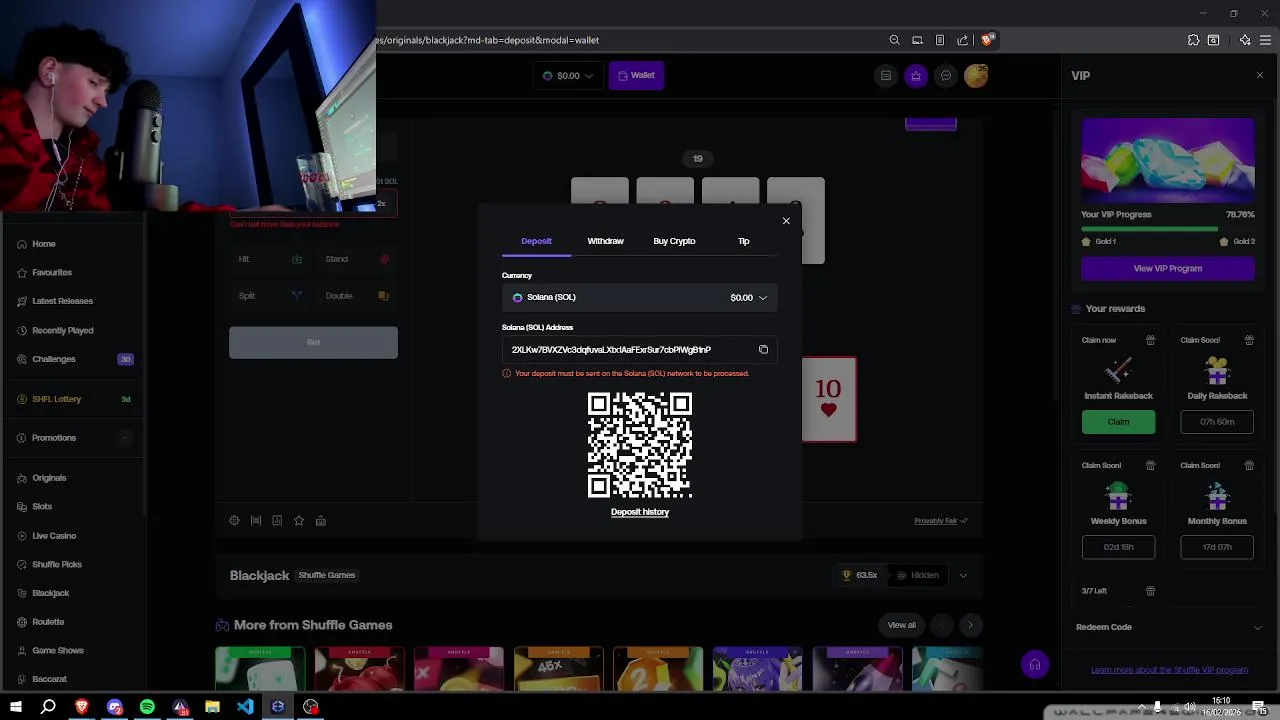This screenshot has height=720, width=1280.
Task: Expand the Redeem Code section
Action: click(x=1168, y=627)
